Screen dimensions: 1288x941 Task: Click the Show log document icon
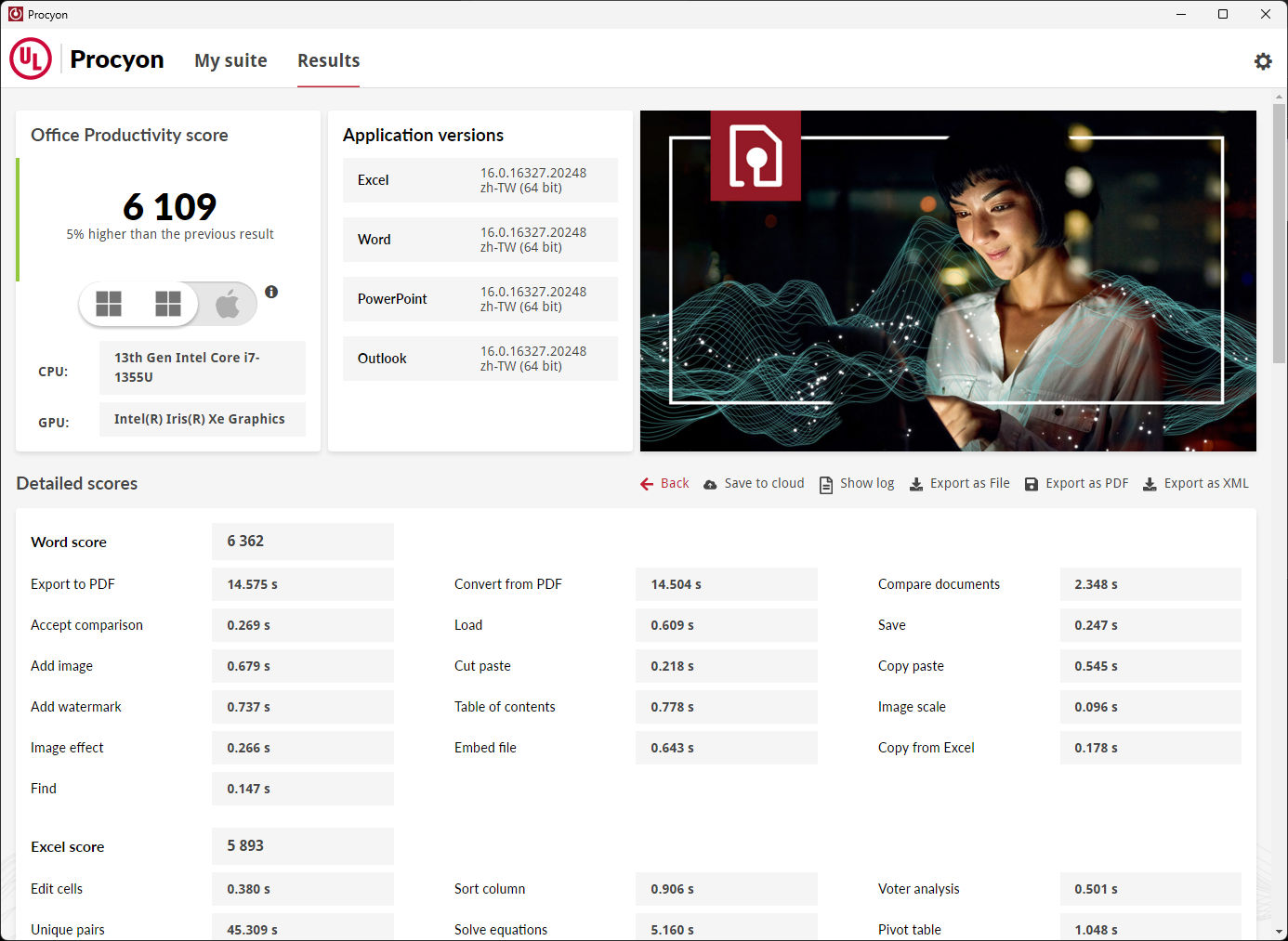tap(825, 485)
